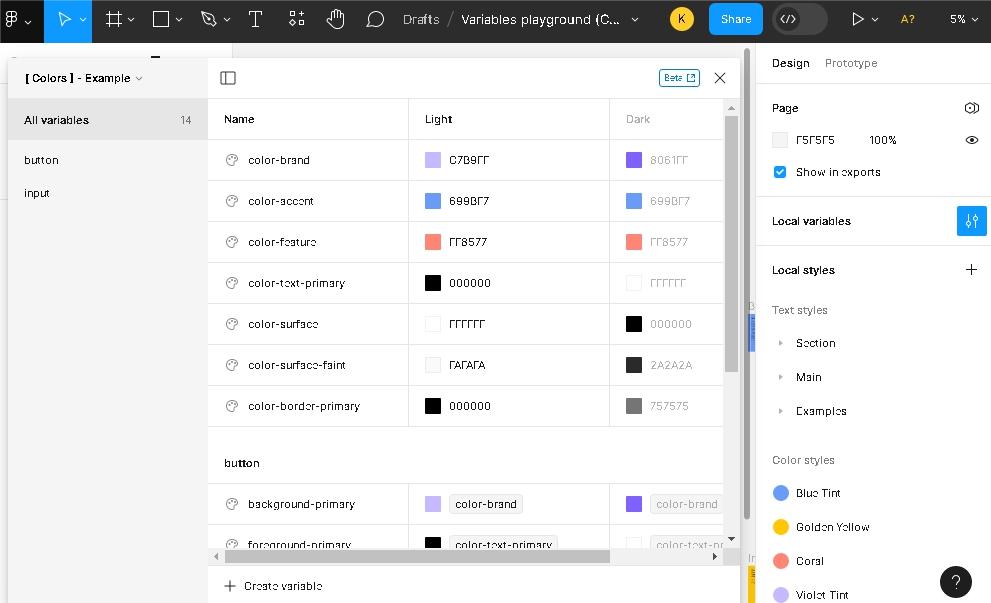This screenshot has height=603, width=991.
Task: Add a new local style
Action: [971, 270]
